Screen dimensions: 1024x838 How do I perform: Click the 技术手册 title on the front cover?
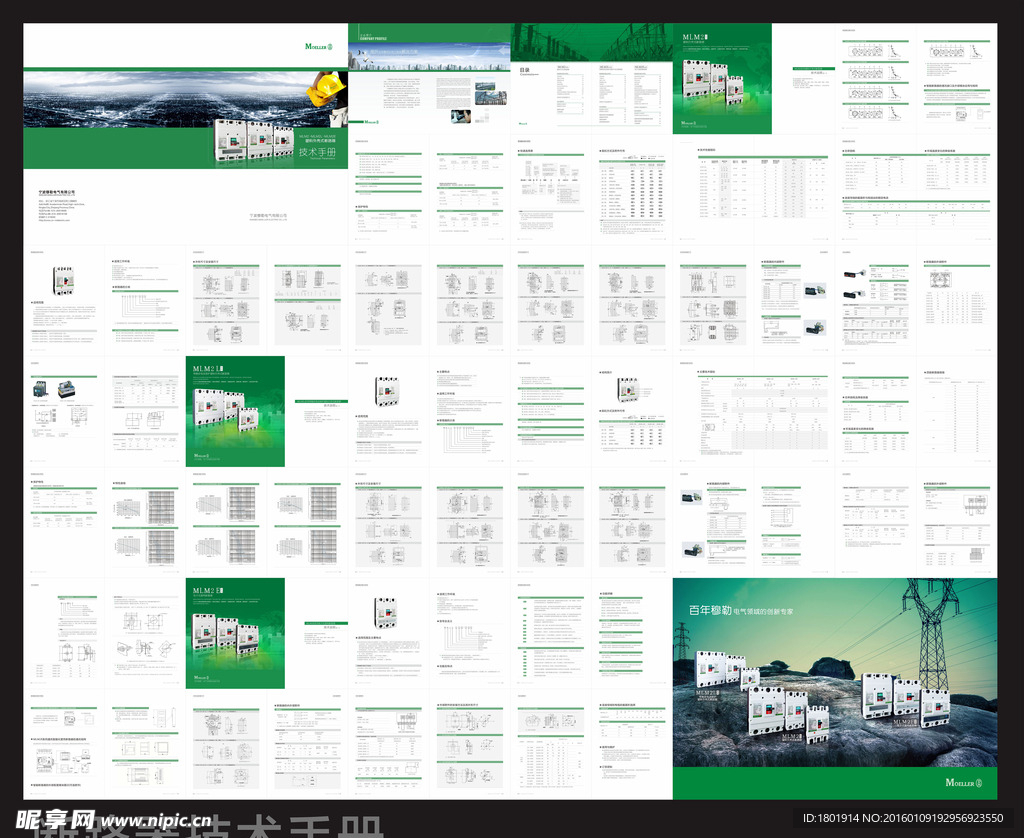[317, 152]
